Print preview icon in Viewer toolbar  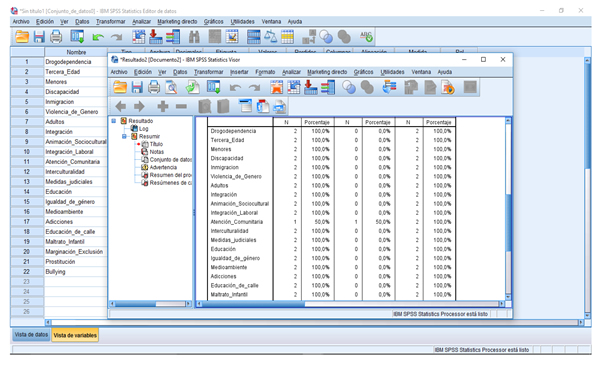[x=171, y=87]
